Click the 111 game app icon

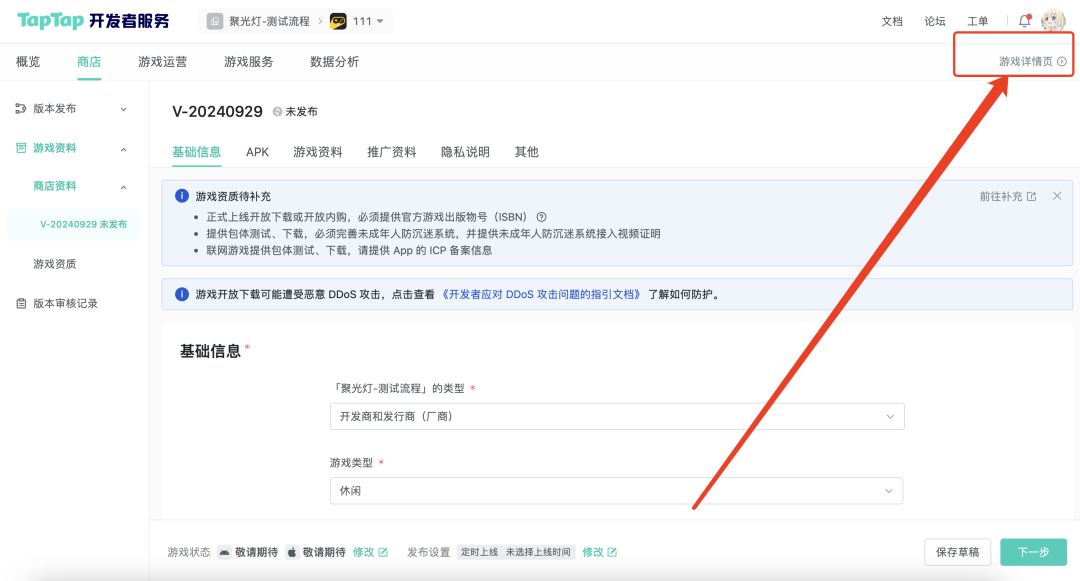click(338, 21)
